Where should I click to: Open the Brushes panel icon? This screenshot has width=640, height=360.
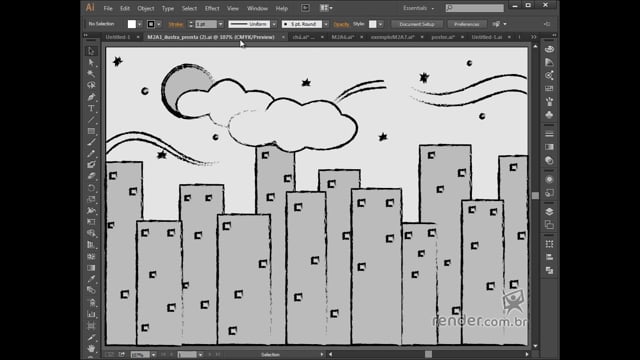(549, 102)
